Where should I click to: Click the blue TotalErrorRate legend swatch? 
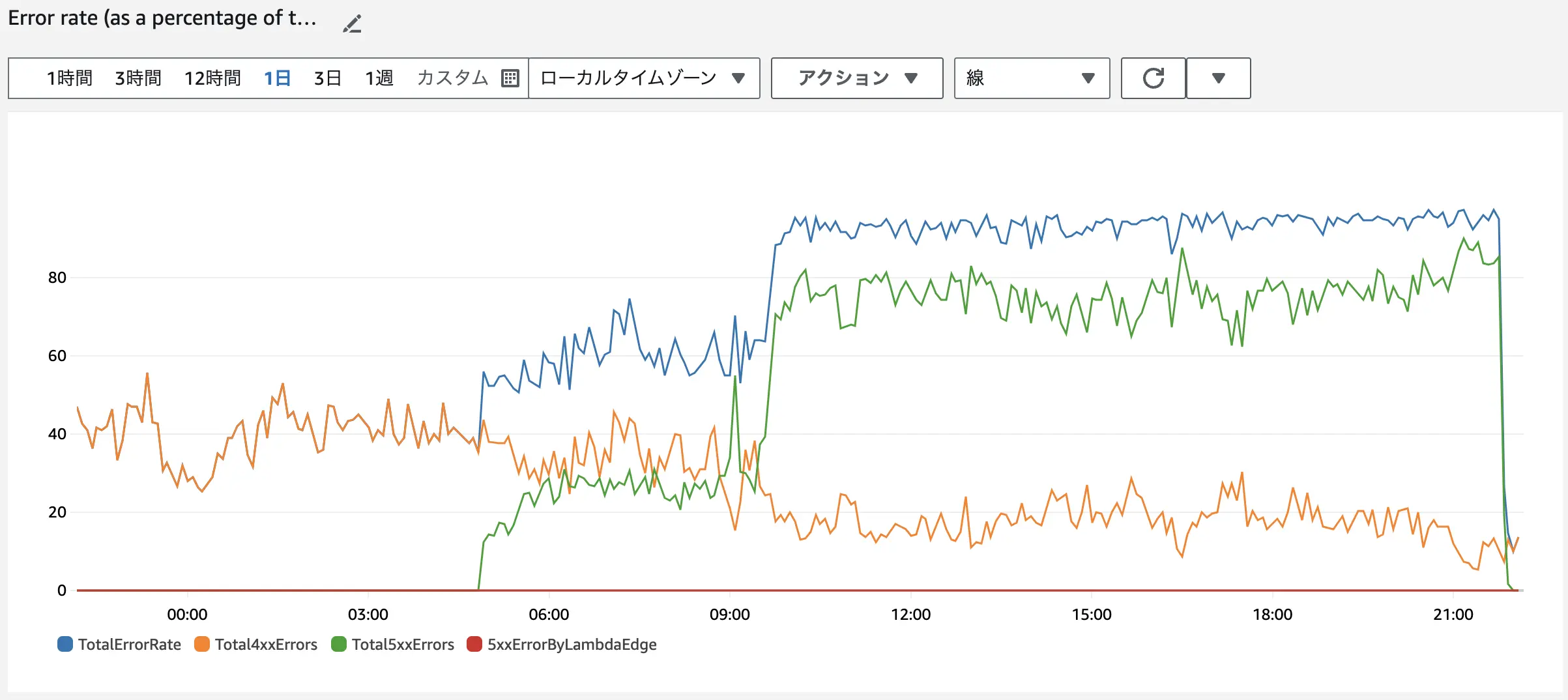(65, 644)
